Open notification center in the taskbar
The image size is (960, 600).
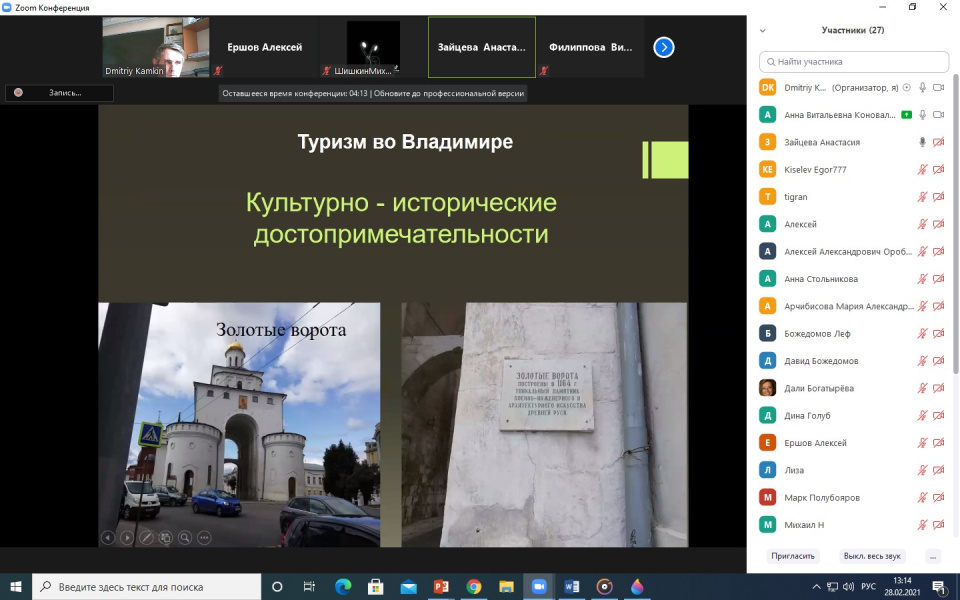[940, 587]
